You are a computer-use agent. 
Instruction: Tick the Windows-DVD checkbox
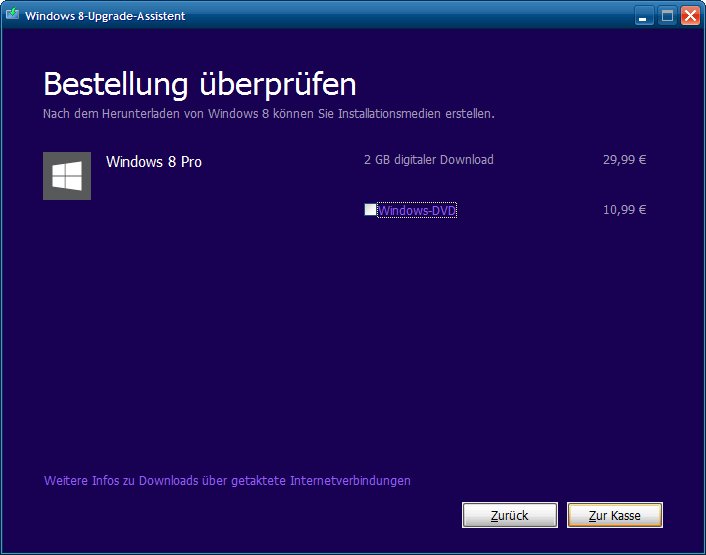point(370,210)
